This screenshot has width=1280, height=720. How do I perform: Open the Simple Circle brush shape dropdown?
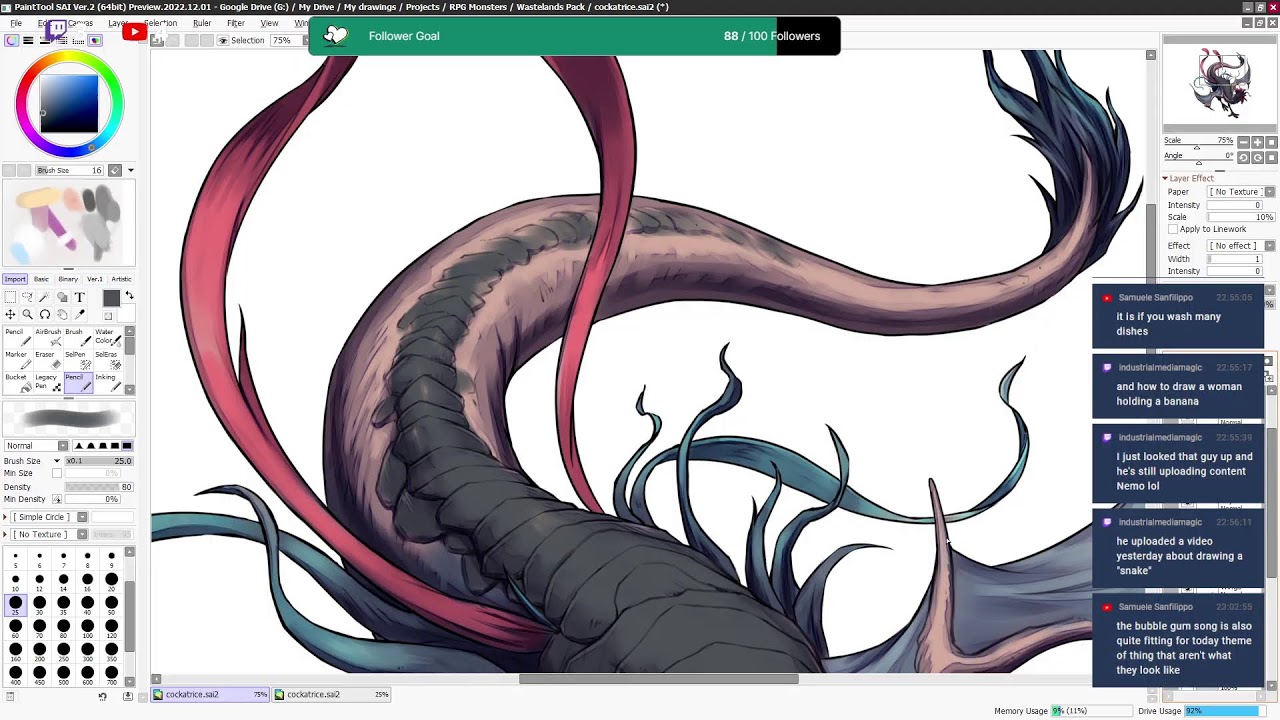[50, 517]
